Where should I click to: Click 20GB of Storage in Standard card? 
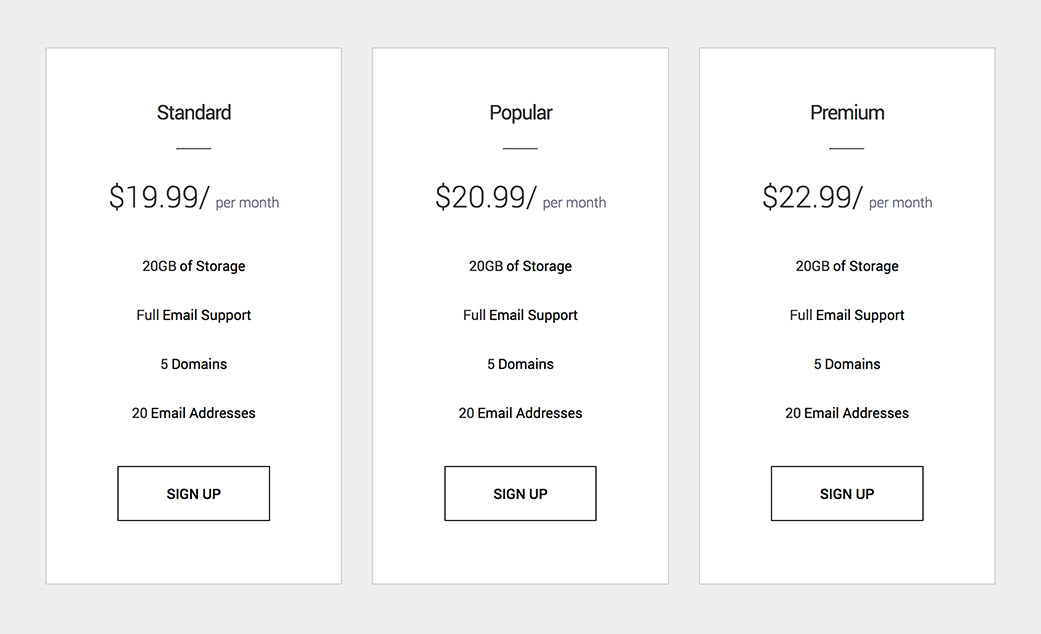click(x=194, y=266)
